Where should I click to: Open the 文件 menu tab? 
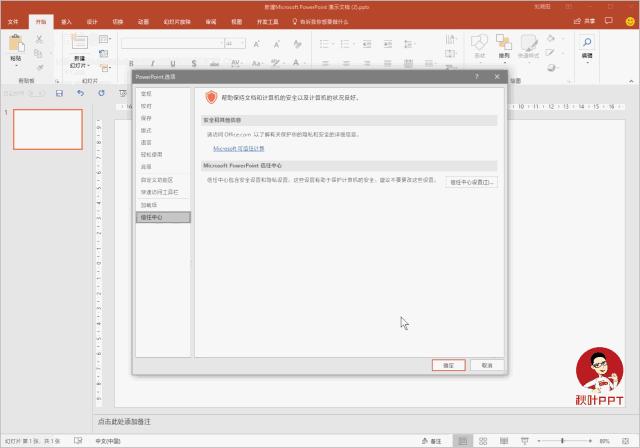tap(13, 20)
